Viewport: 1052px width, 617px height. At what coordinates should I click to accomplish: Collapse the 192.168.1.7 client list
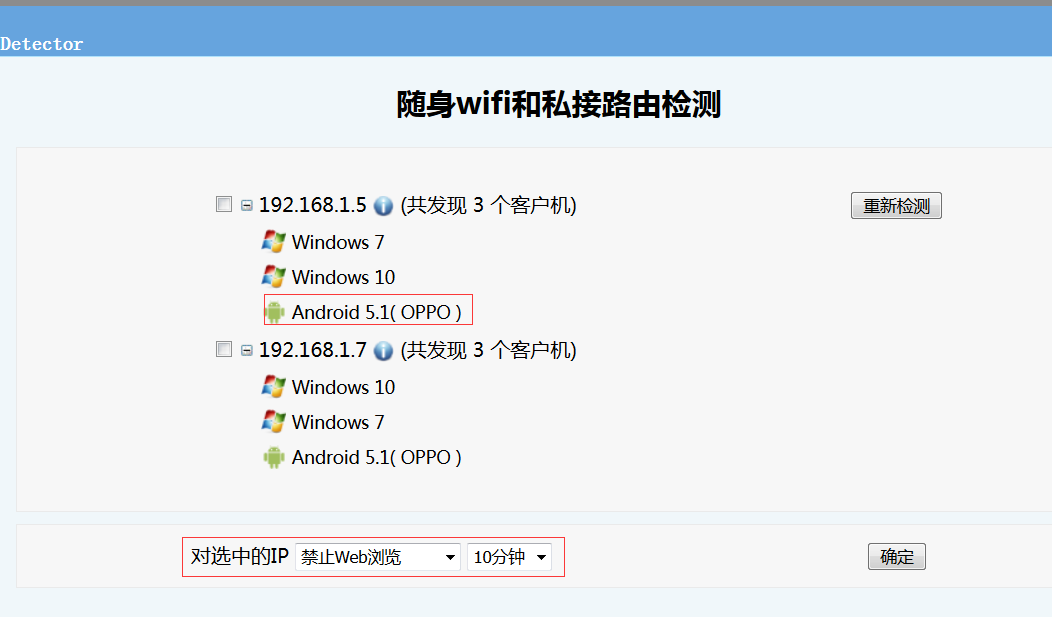pyautogui.click(x=246, y=351)
